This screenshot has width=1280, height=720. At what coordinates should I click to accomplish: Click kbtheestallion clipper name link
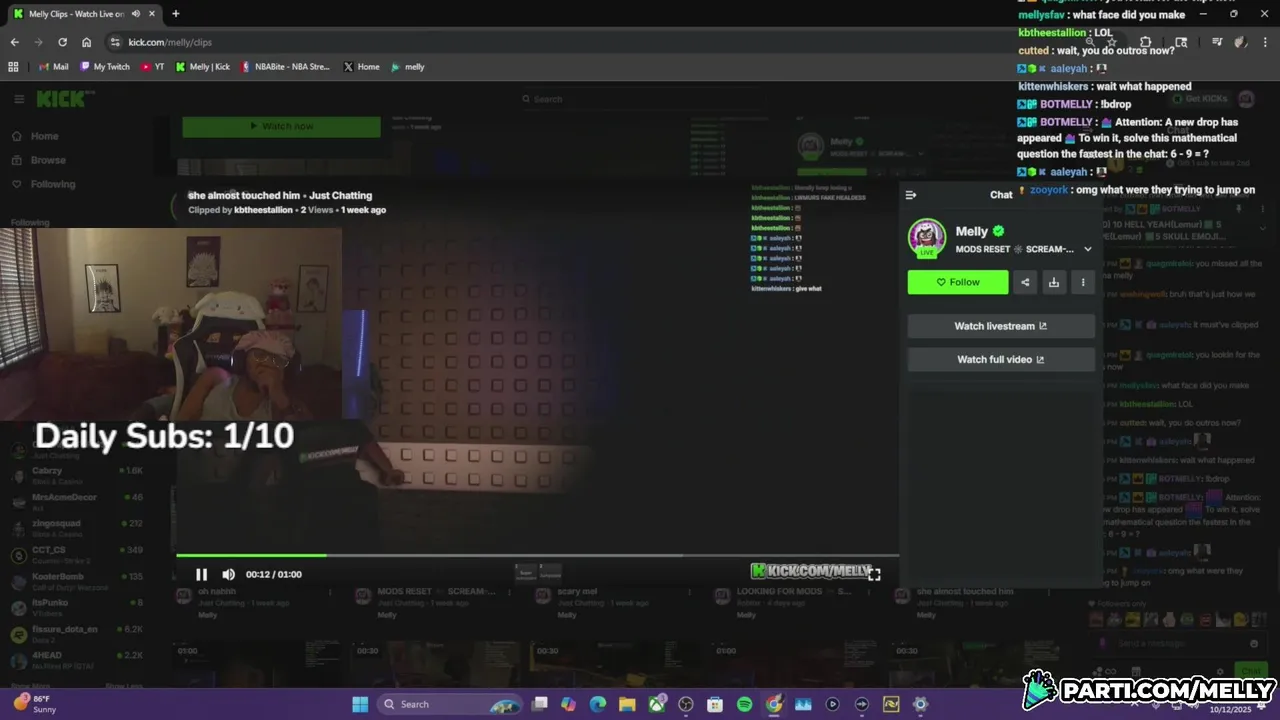point(263,210)
